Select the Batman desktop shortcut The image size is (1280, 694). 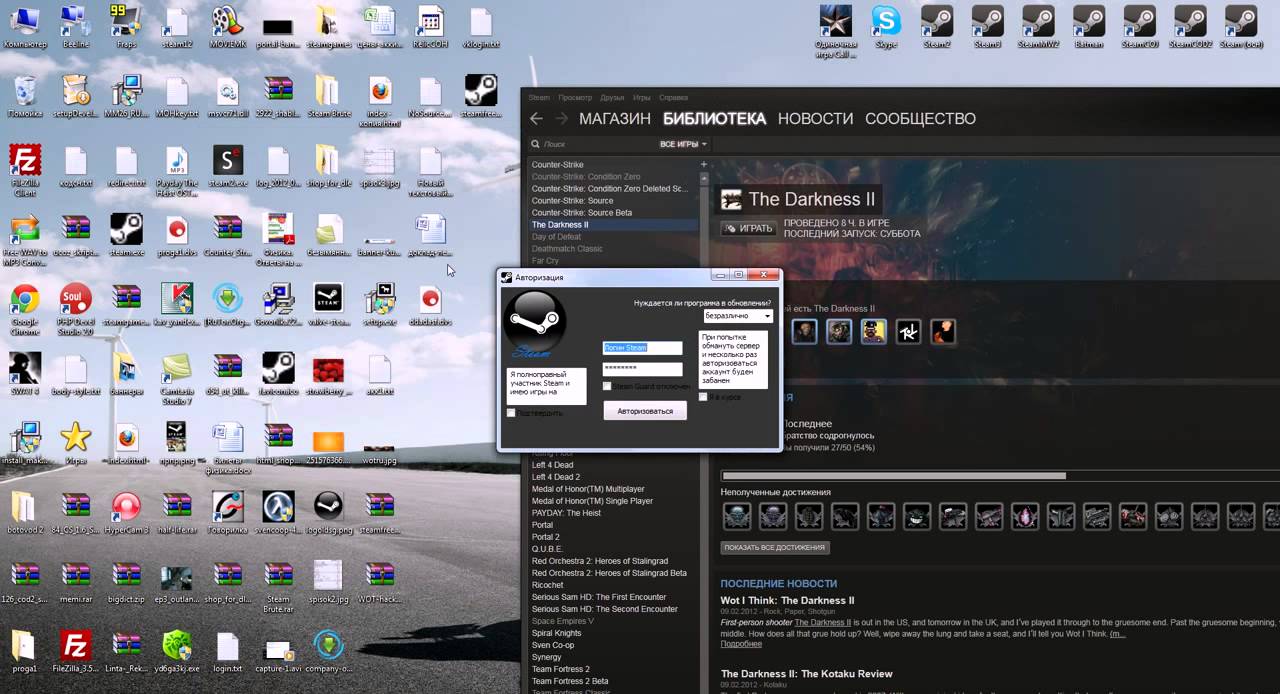pos(1089,26)
